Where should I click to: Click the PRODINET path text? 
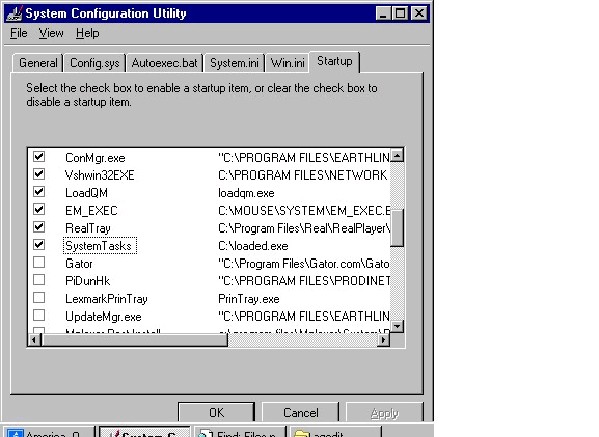pos(304,281)
